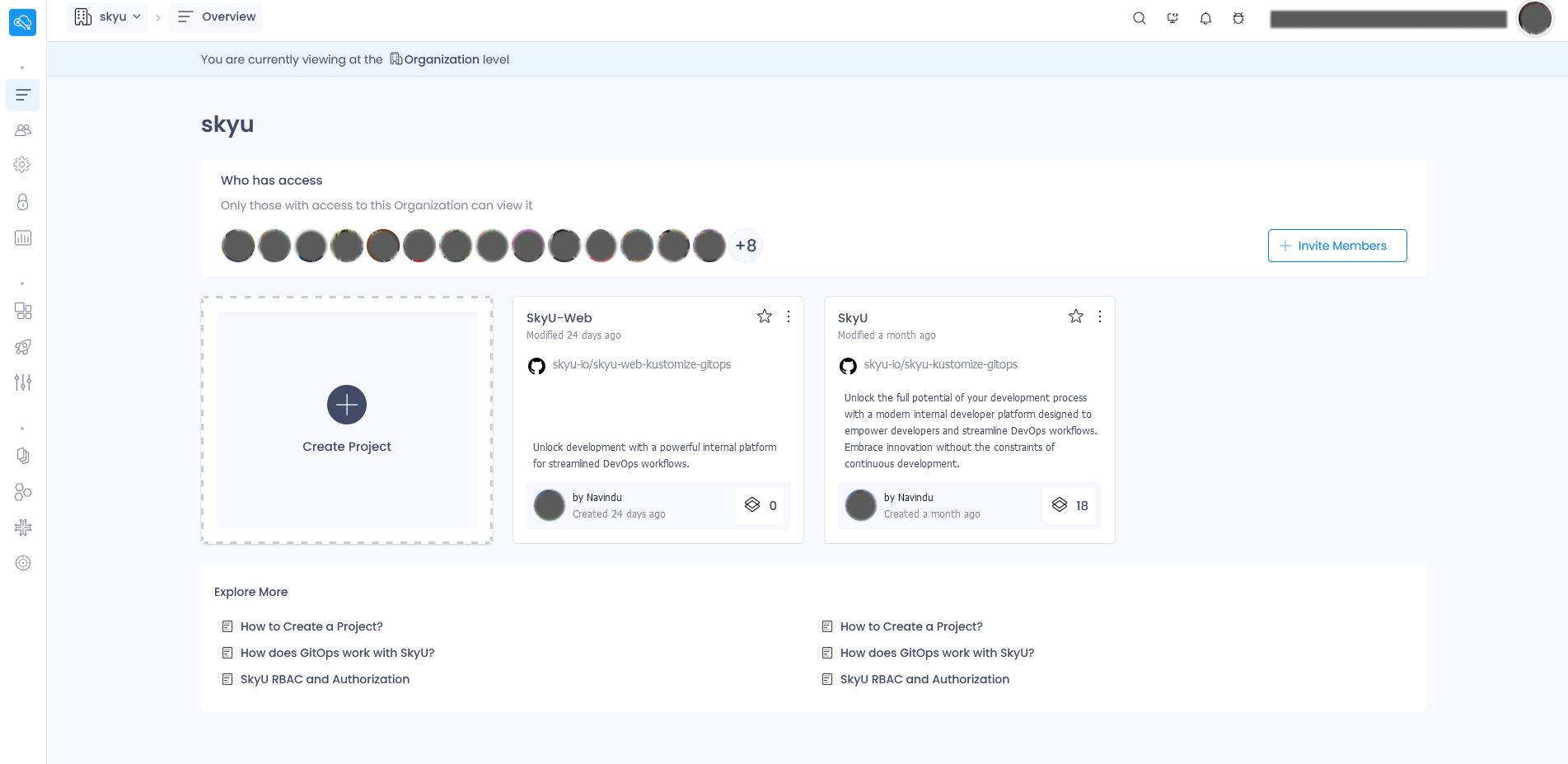Click the 'Explore More' heading
The height and width of the screenshot is (764, 1568).
[x=250, y=592]
